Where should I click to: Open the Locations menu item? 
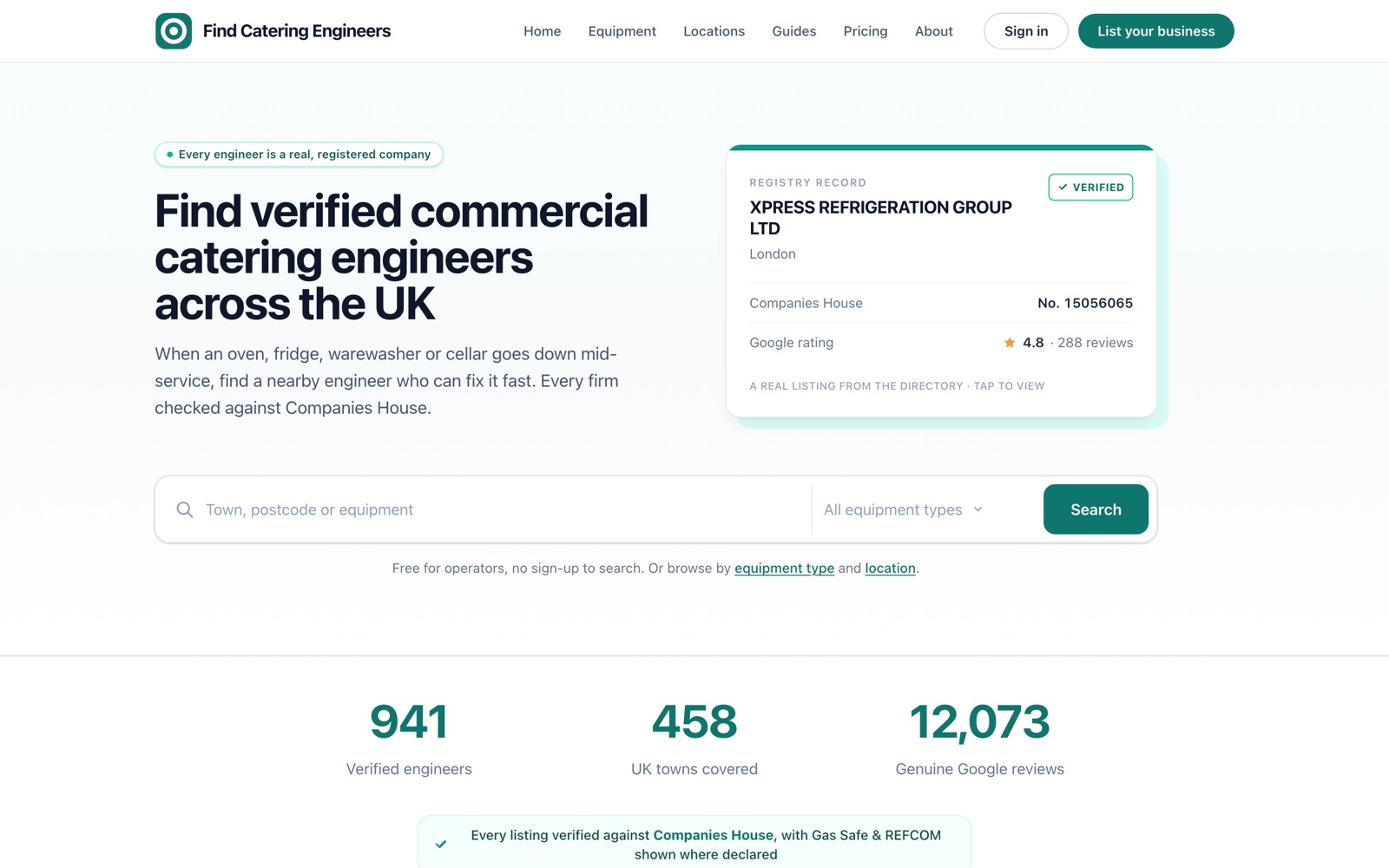pyautogui.click(x=714, y=31)
